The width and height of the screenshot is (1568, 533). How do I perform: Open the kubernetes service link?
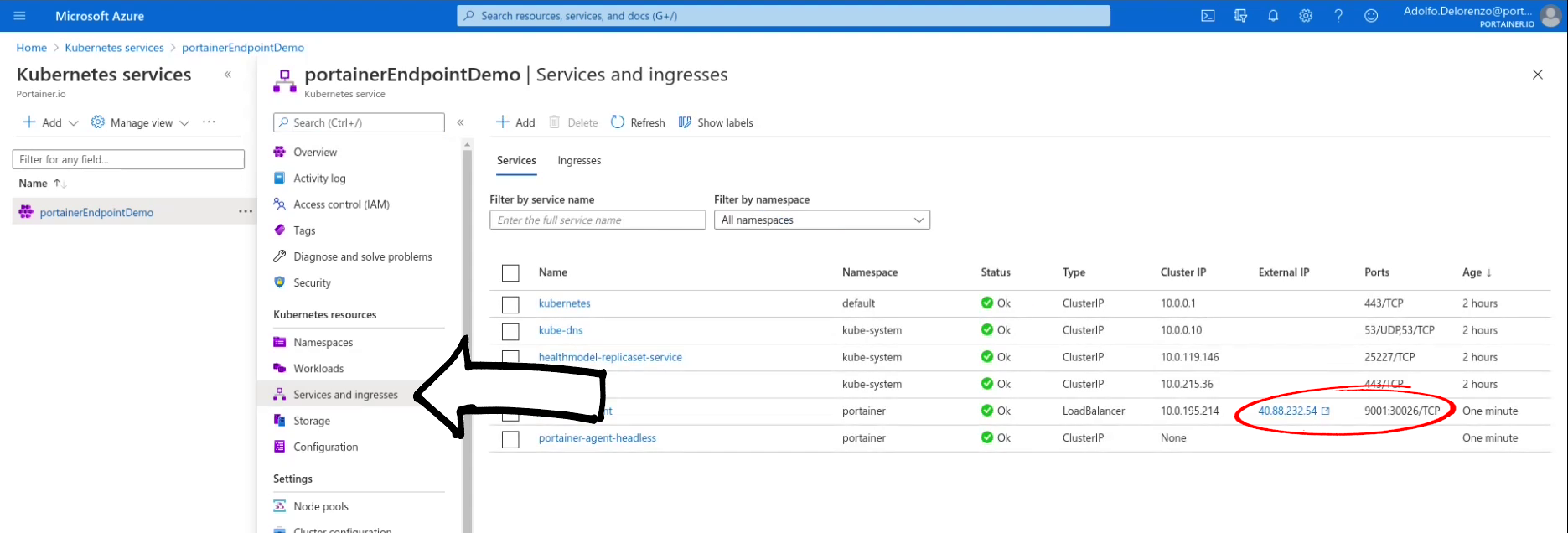[x=564, y=303]
